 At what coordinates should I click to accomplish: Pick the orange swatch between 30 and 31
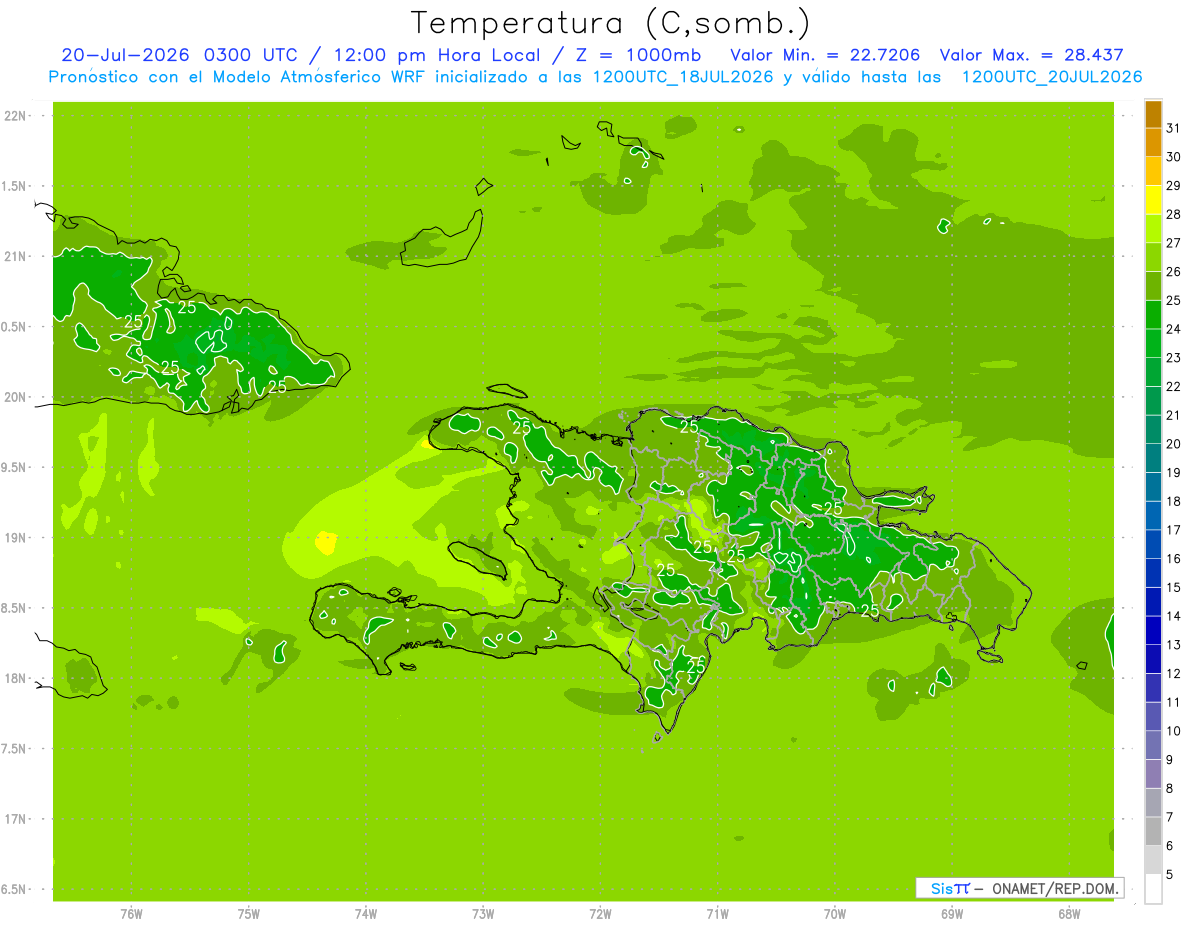click(1153, 142)
